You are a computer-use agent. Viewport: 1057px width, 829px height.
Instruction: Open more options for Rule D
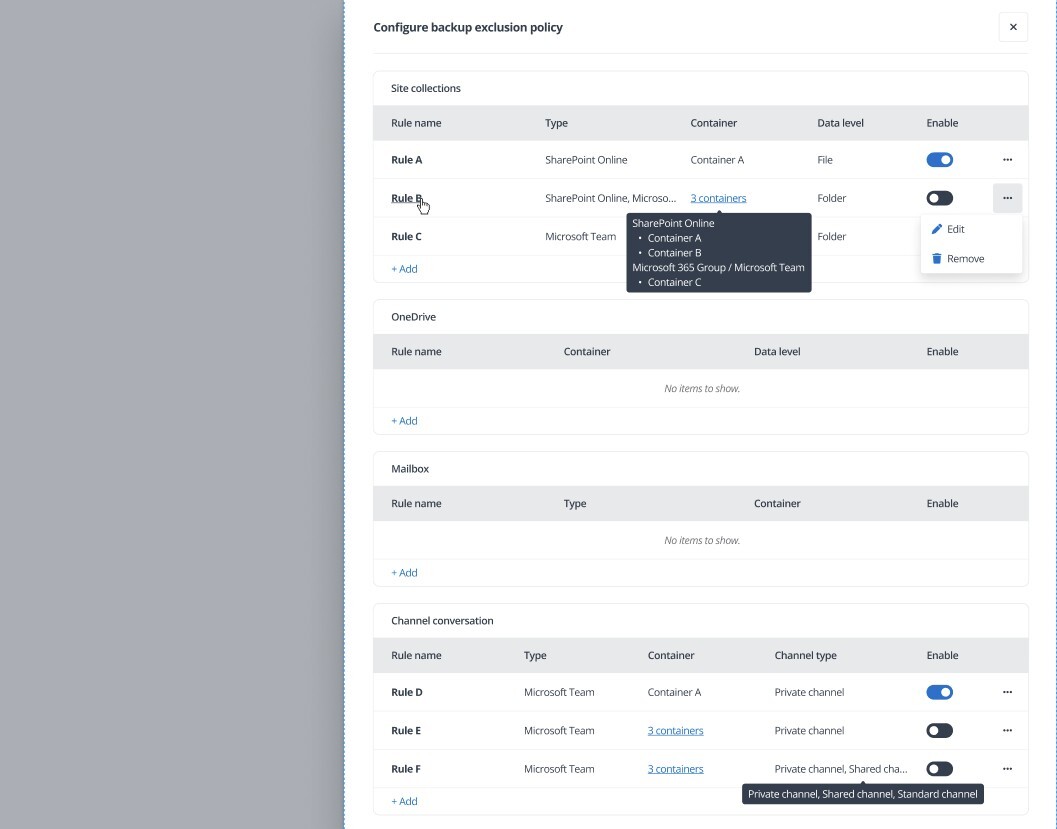[x=1007, y=692]
